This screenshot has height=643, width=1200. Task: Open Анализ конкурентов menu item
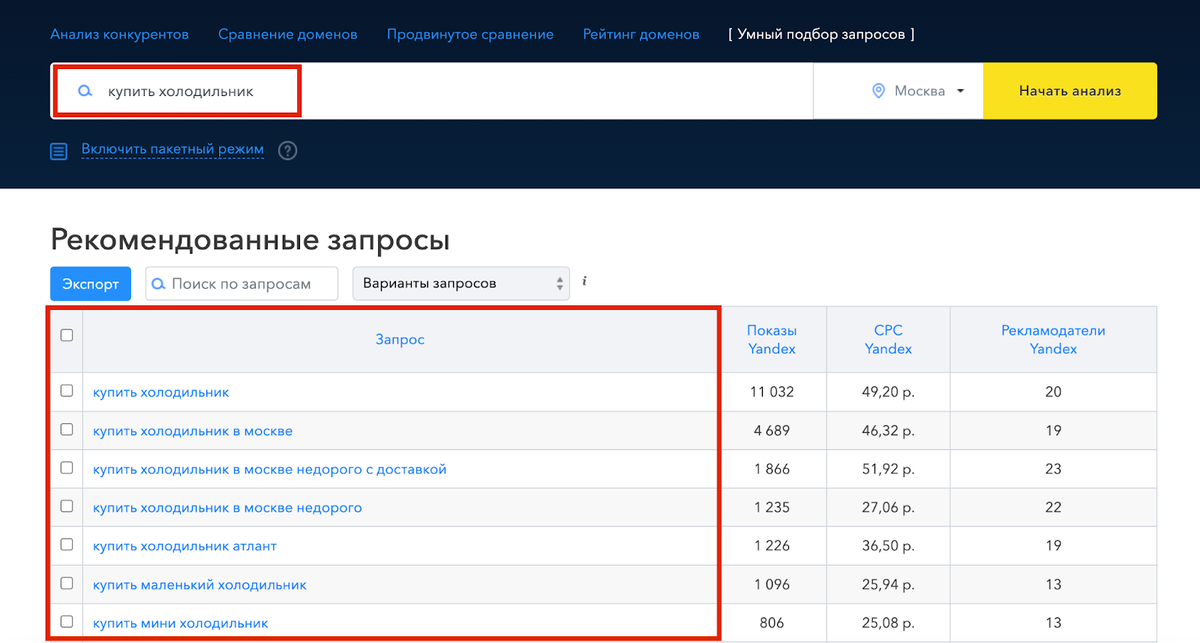[x=119, y=33]
